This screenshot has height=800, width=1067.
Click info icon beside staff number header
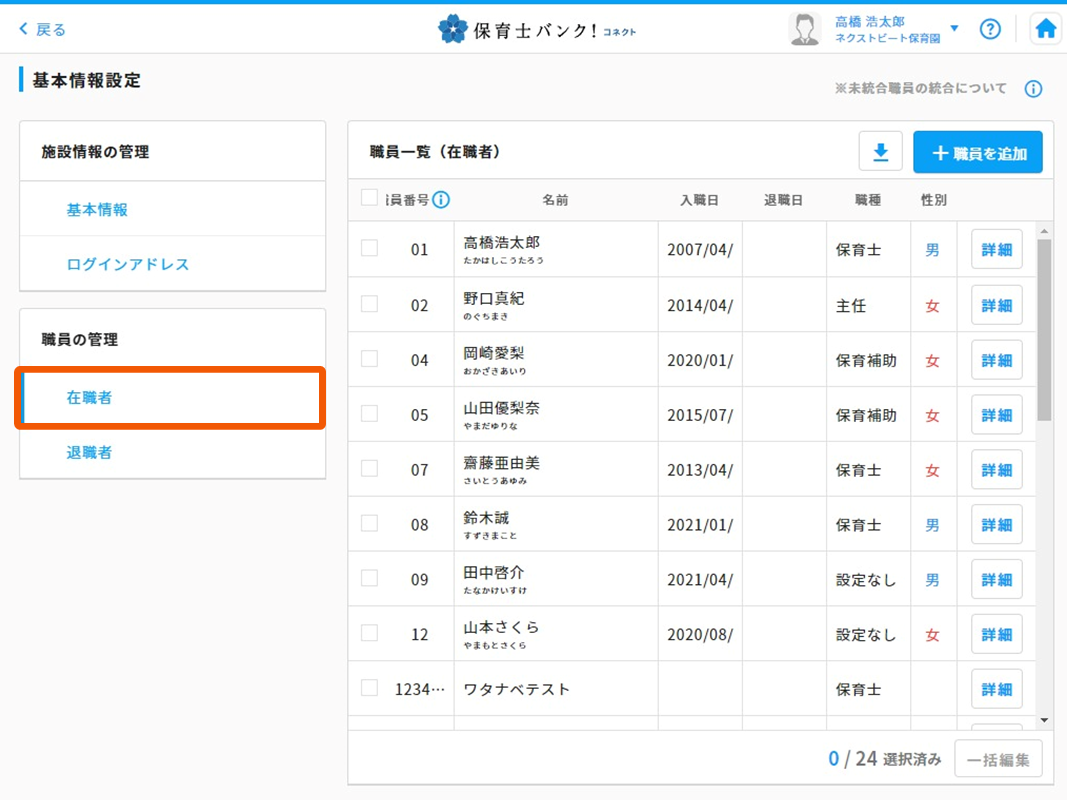click(440, 199)
